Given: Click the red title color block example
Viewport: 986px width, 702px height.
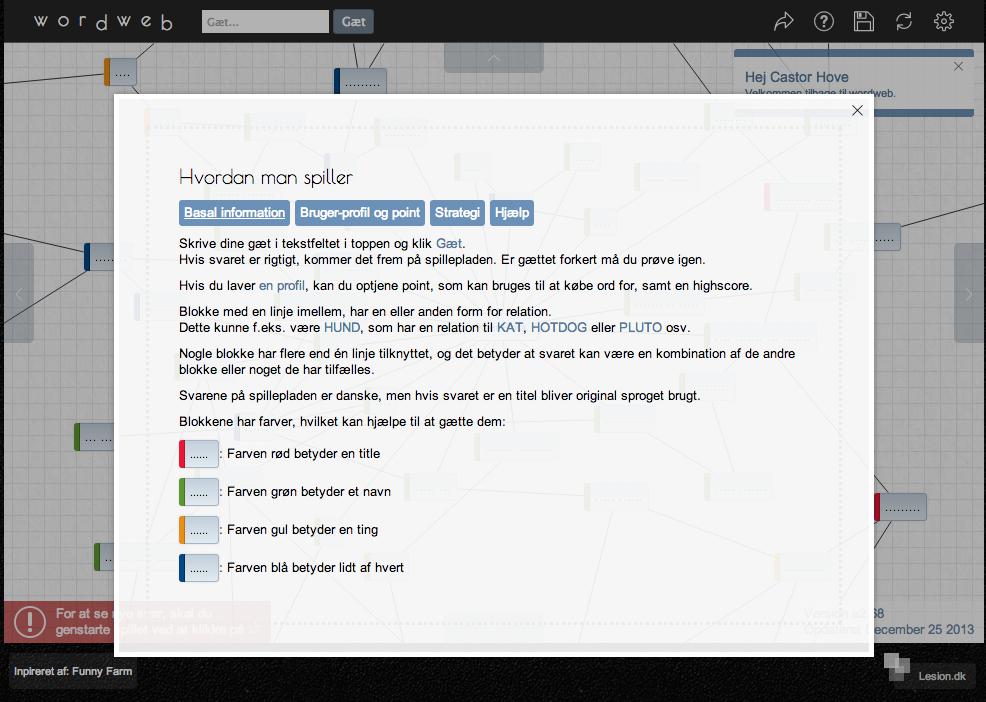Looking at the screenshot, I should click(x=197, y=453).
